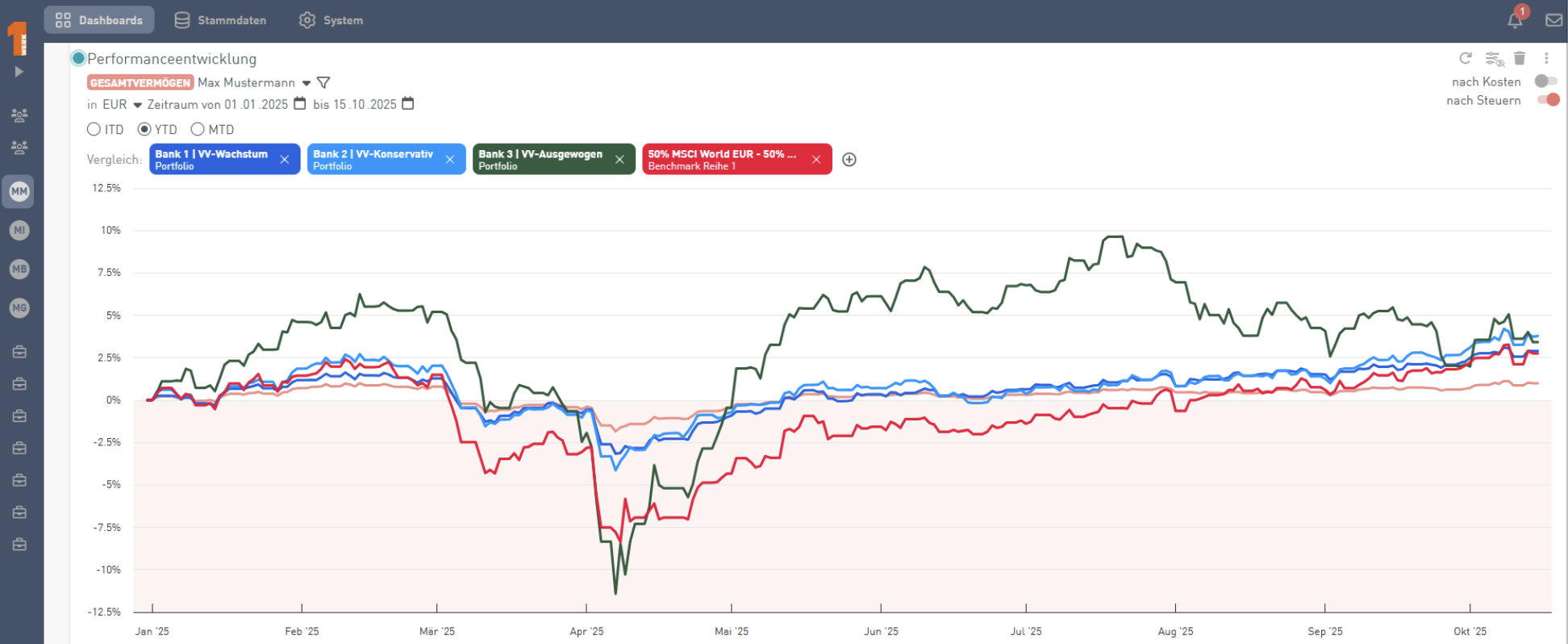Remove Bank 3 VV-Ausgewogen comparison chip
The image size is (1568, 644).
click(x=619, y=160)
